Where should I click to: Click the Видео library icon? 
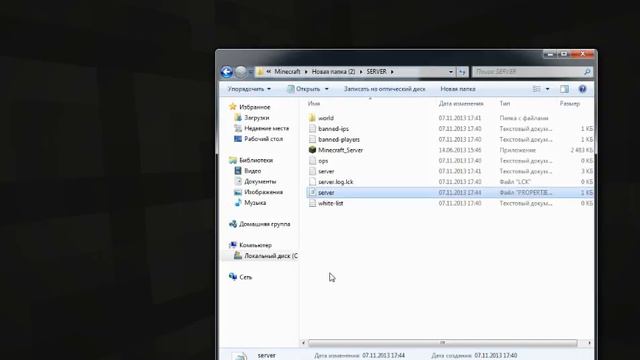pyautogui.click(x=238, y=171)
